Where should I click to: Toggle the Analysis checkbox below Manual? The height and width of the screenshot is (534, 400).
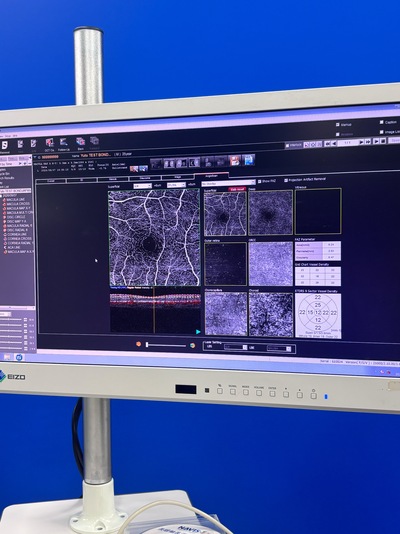338,134
